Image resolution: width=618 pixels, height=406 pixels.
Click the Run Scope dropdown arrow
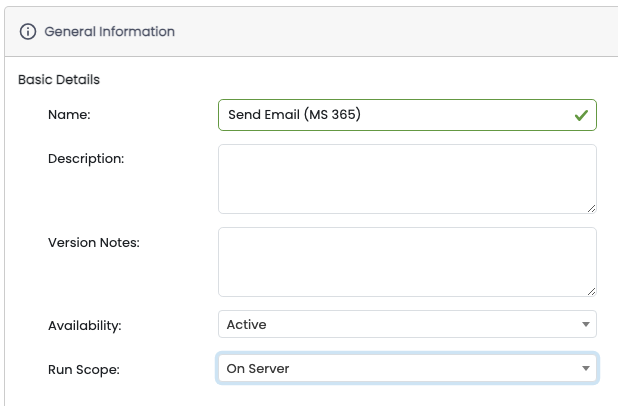(x=585, y=369)
